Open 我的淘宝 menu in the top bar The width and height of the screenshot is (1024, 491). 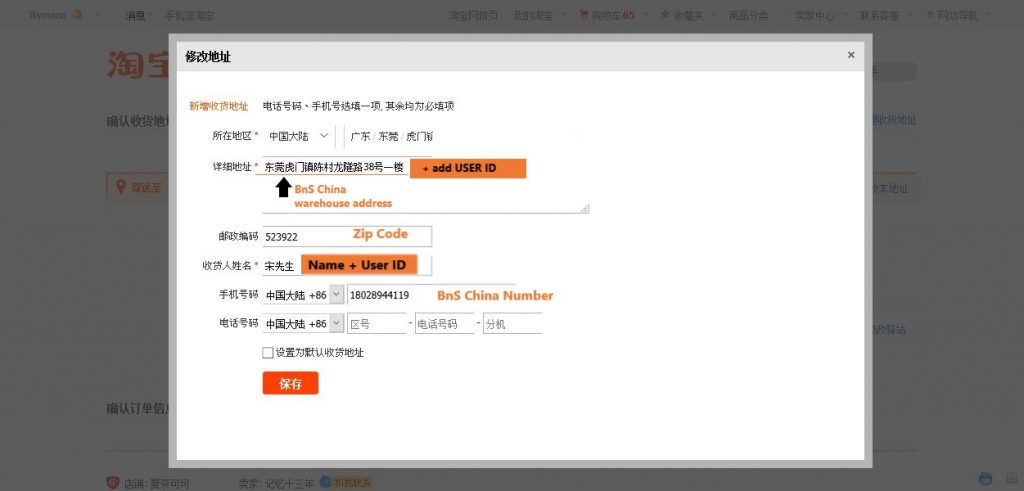[x=533, y=15]
